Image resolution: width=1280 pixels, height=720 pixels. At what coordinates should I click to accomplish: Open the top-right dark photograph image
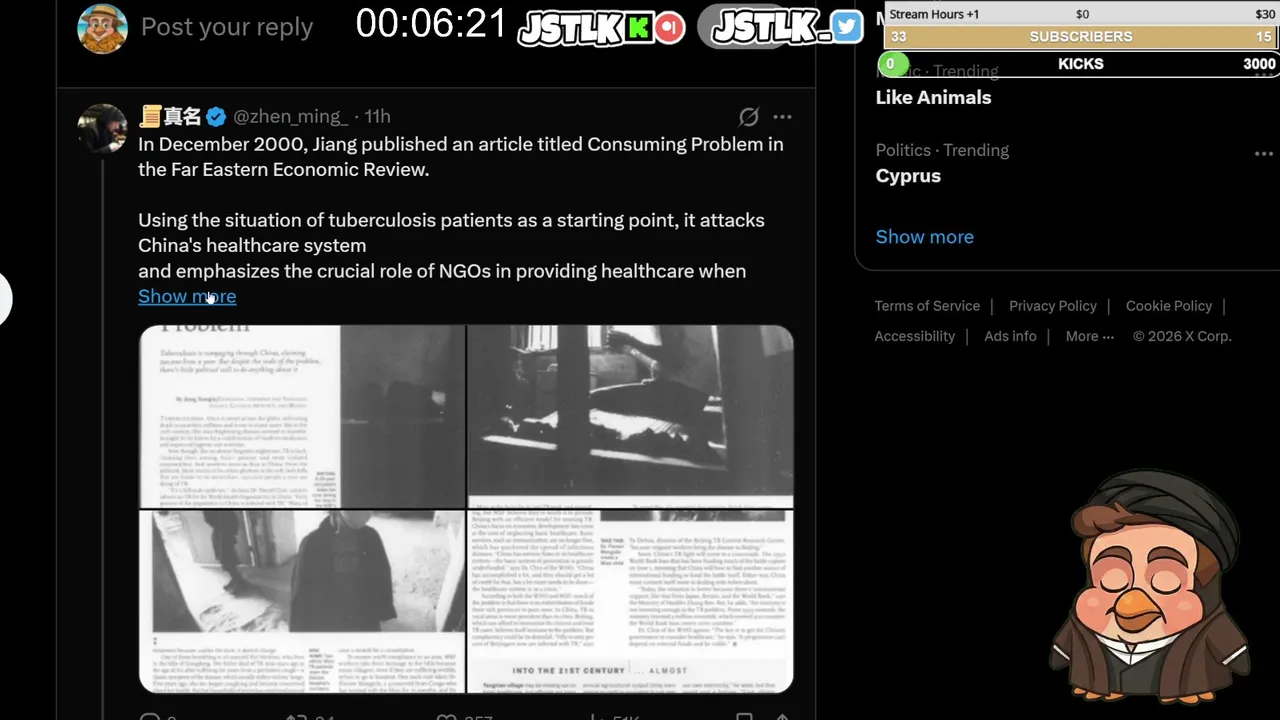(630, 416)
